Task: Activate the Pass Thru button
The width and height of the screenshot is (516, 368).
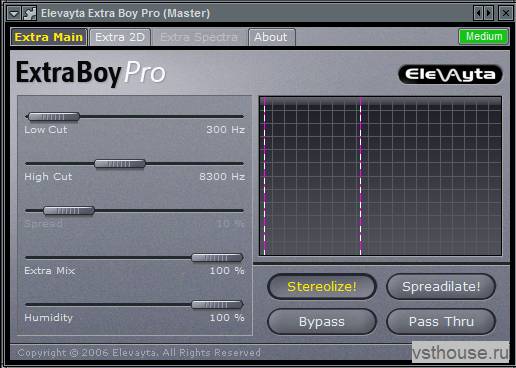Action: coord(441,322)
